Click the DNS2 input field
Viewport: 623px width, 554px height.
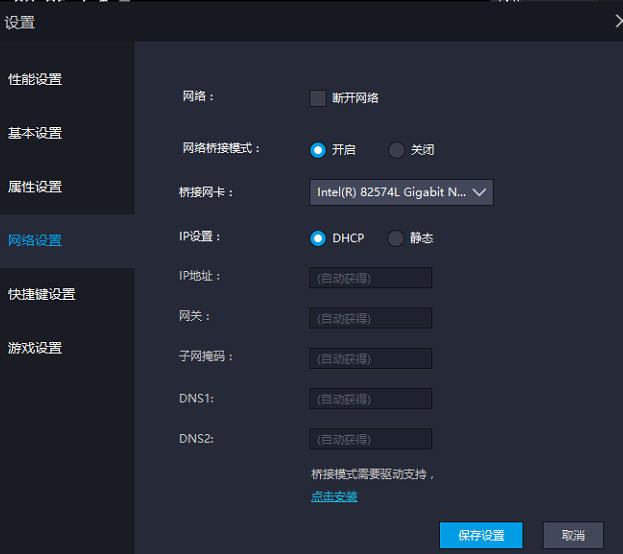point(371,439)
